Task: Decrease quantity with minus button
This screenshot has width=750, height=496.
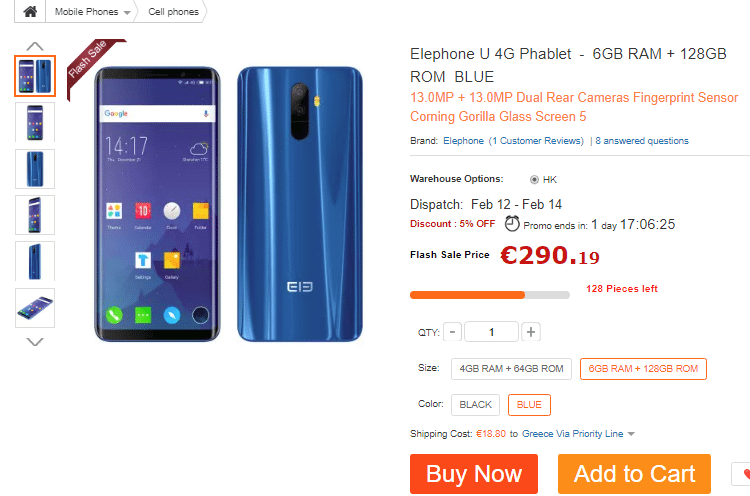Action: 452,331
